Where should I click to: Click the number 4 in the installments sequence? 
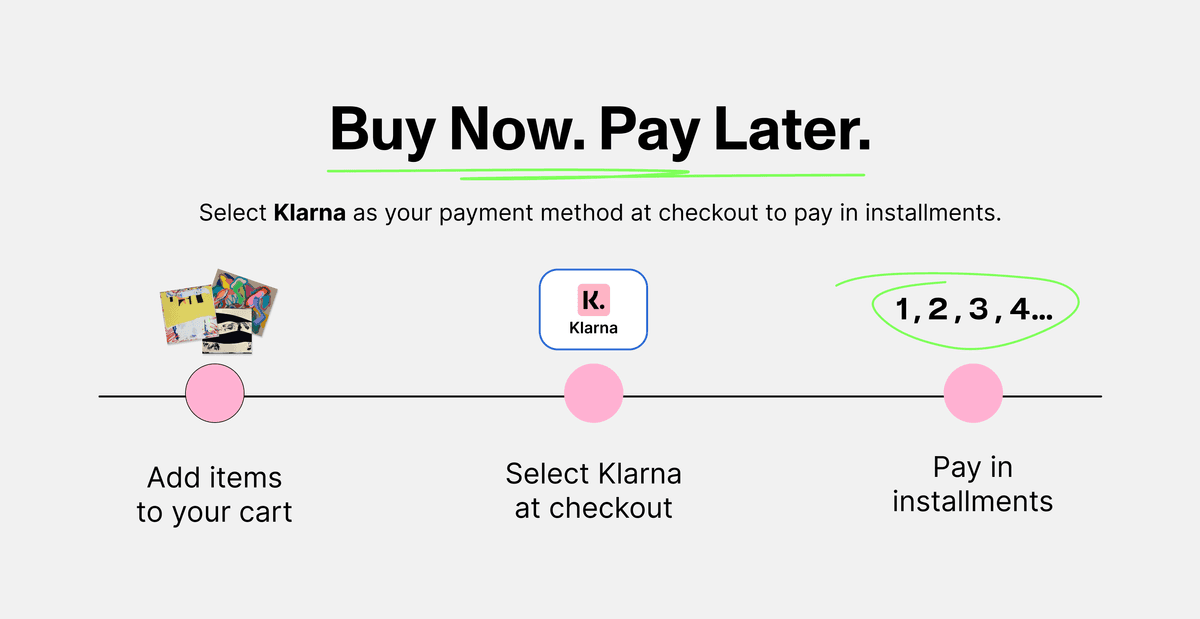(1019, 311)
